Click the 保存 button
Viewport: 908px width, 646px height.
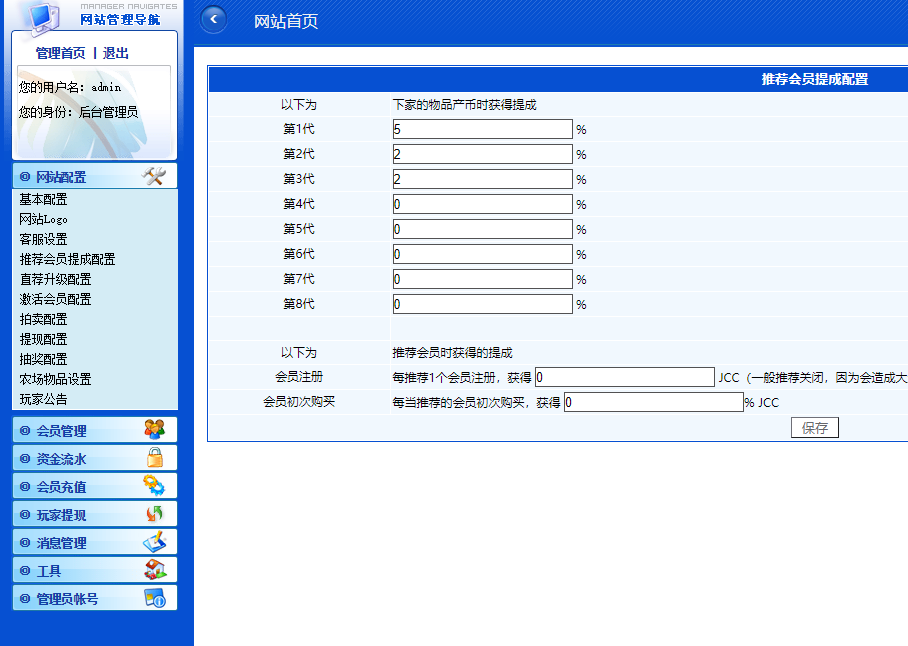tap(814, 428)
